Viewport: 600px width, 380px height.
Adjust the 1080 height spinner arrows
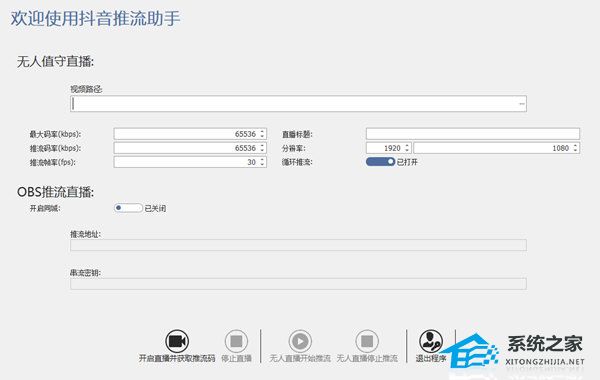[576, 148]
